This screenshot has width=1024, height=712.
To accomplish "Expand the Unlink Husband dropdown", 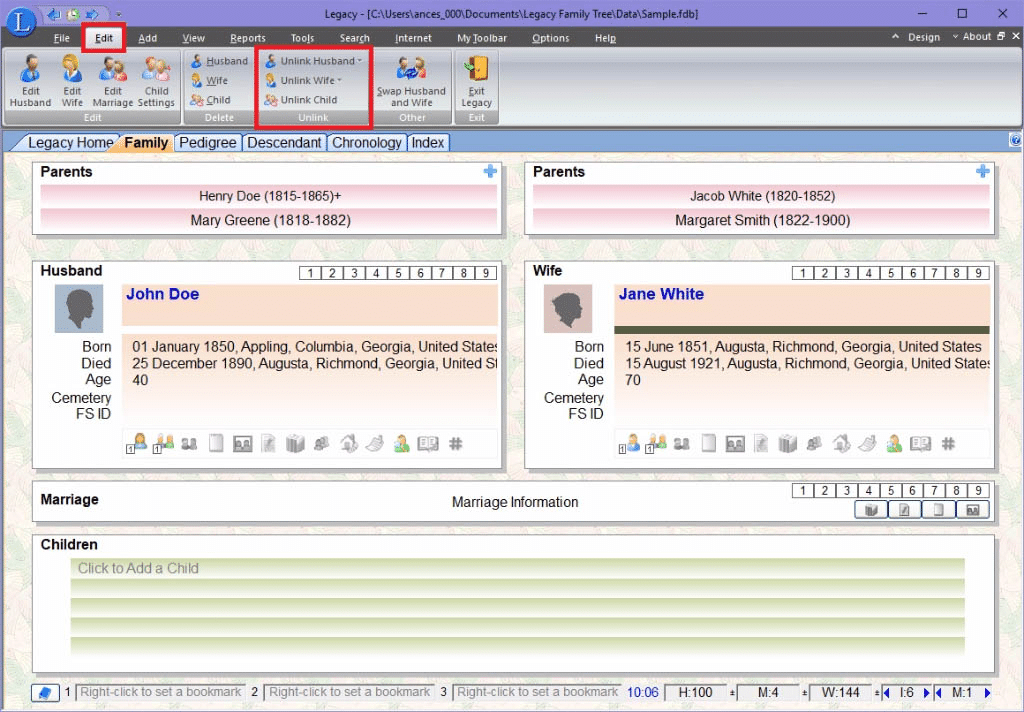I will click(359, 61).
